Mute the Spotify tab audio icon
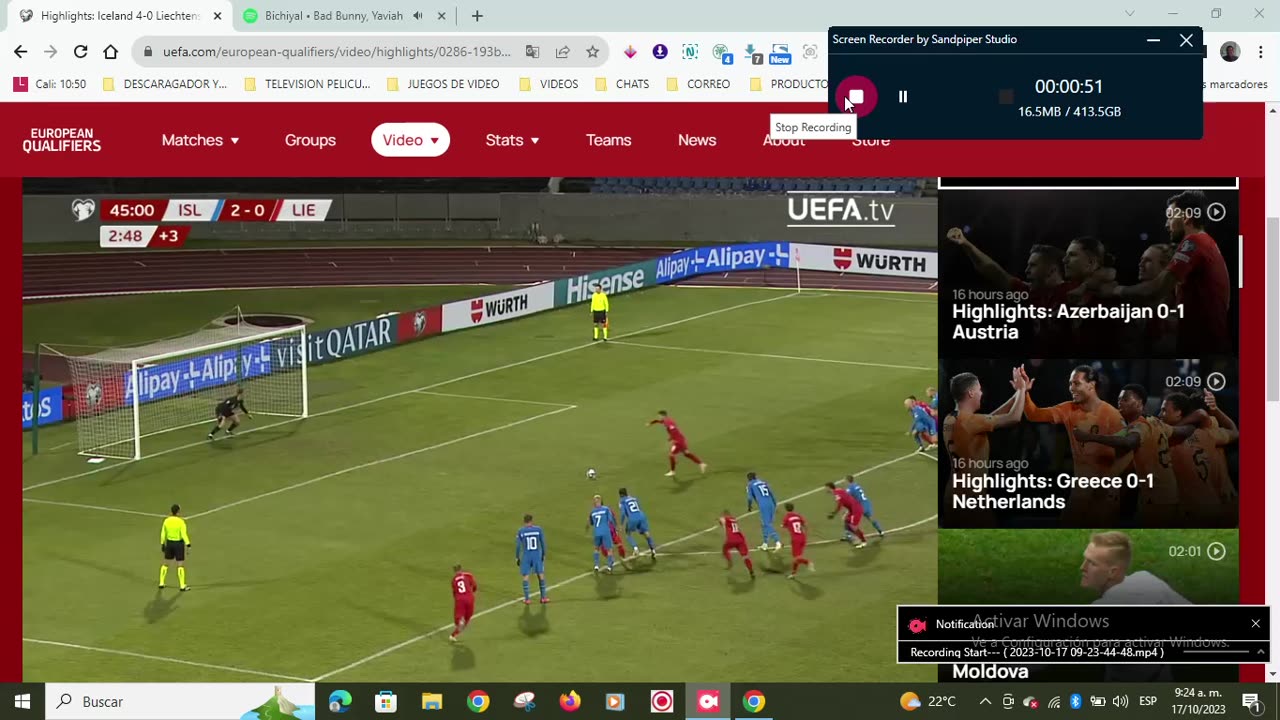This screenshot has height=720, width=1280. tap(417, 16)
